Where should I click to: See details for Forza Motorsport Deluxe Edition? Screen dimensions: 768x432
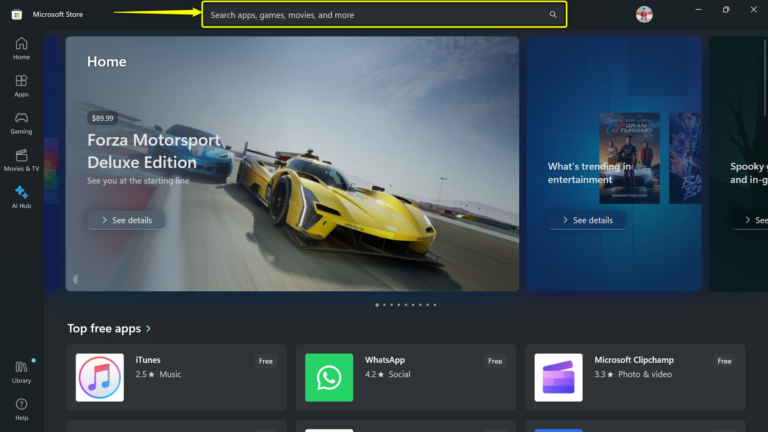[126, 220]
